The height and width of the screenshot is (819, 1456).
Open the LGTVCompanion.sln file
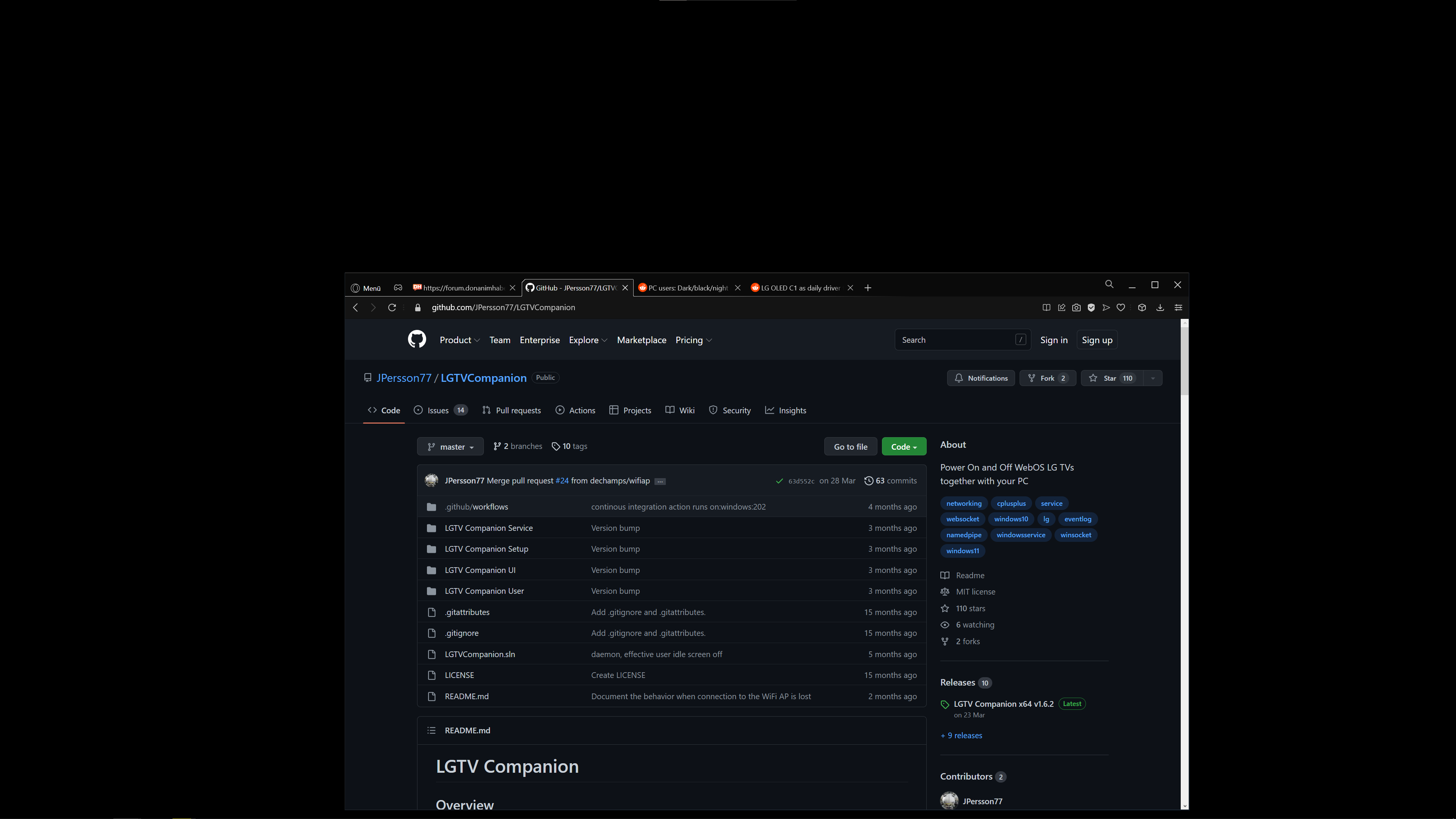(x=479, y=654)
